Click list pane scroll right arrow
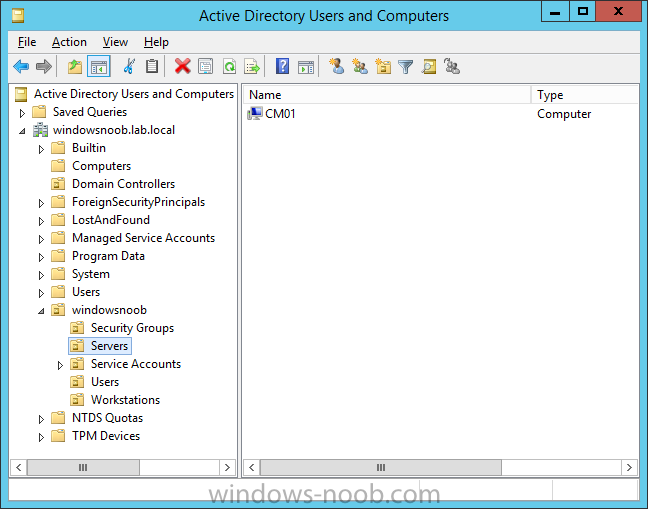 tap(629, 467)
